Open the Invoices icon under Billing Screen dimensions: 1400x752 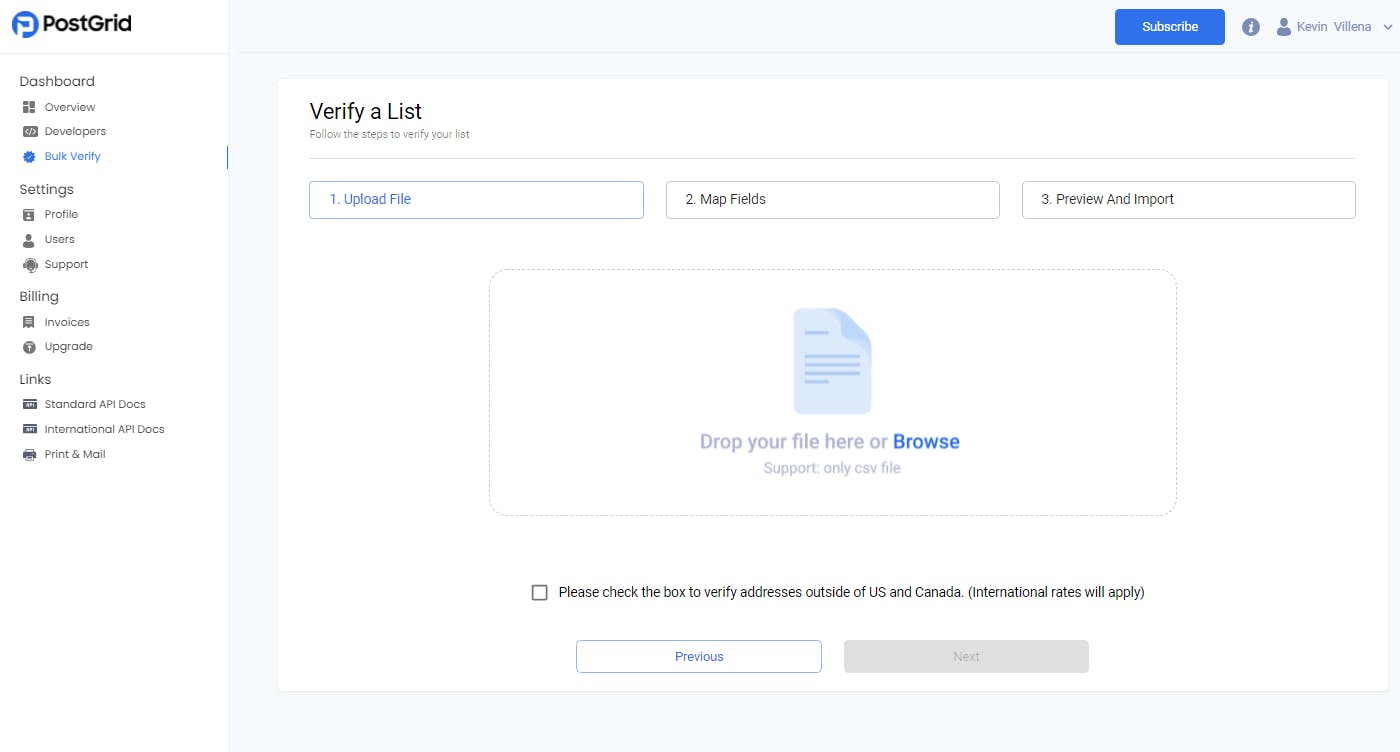pos(29,322)
